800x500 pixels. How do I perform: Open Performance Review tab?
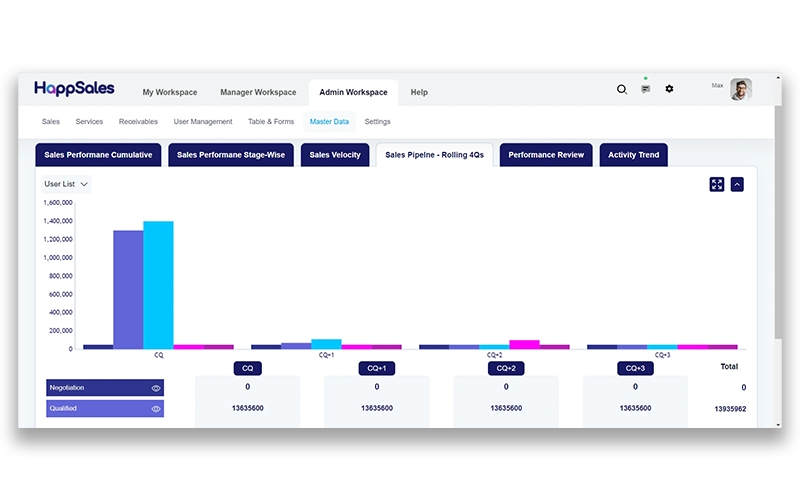pyautogui.click(x=546, y=155)
